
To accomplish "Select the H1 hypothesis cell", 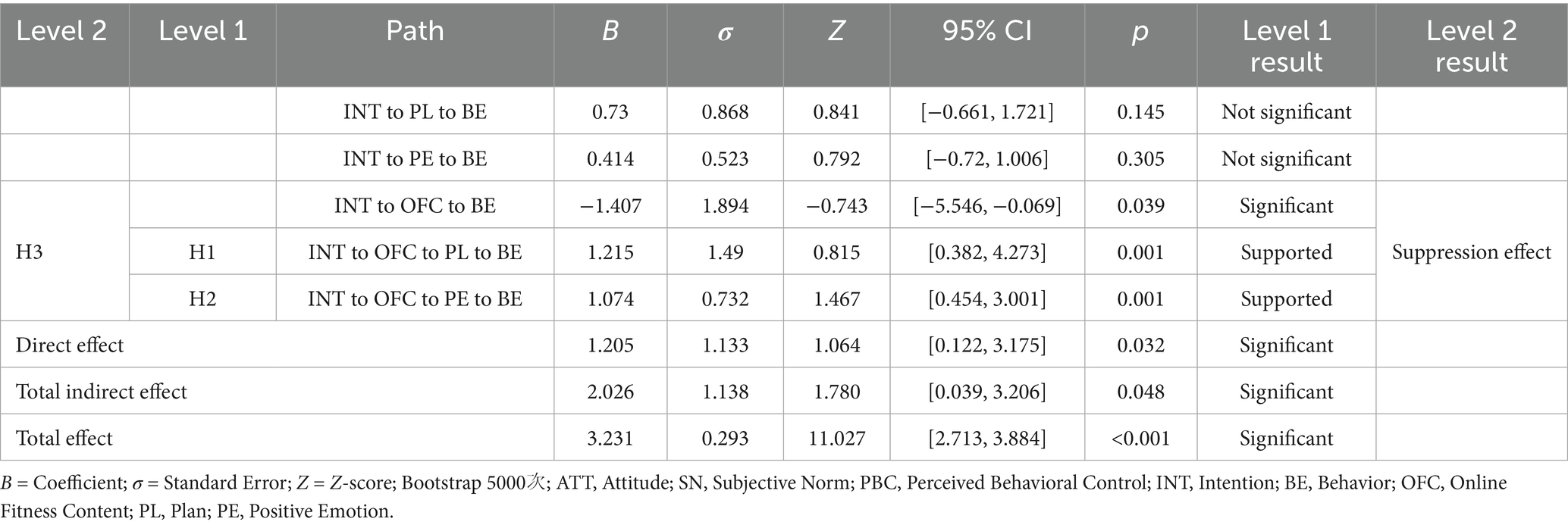I will click(x=202, y=252).
